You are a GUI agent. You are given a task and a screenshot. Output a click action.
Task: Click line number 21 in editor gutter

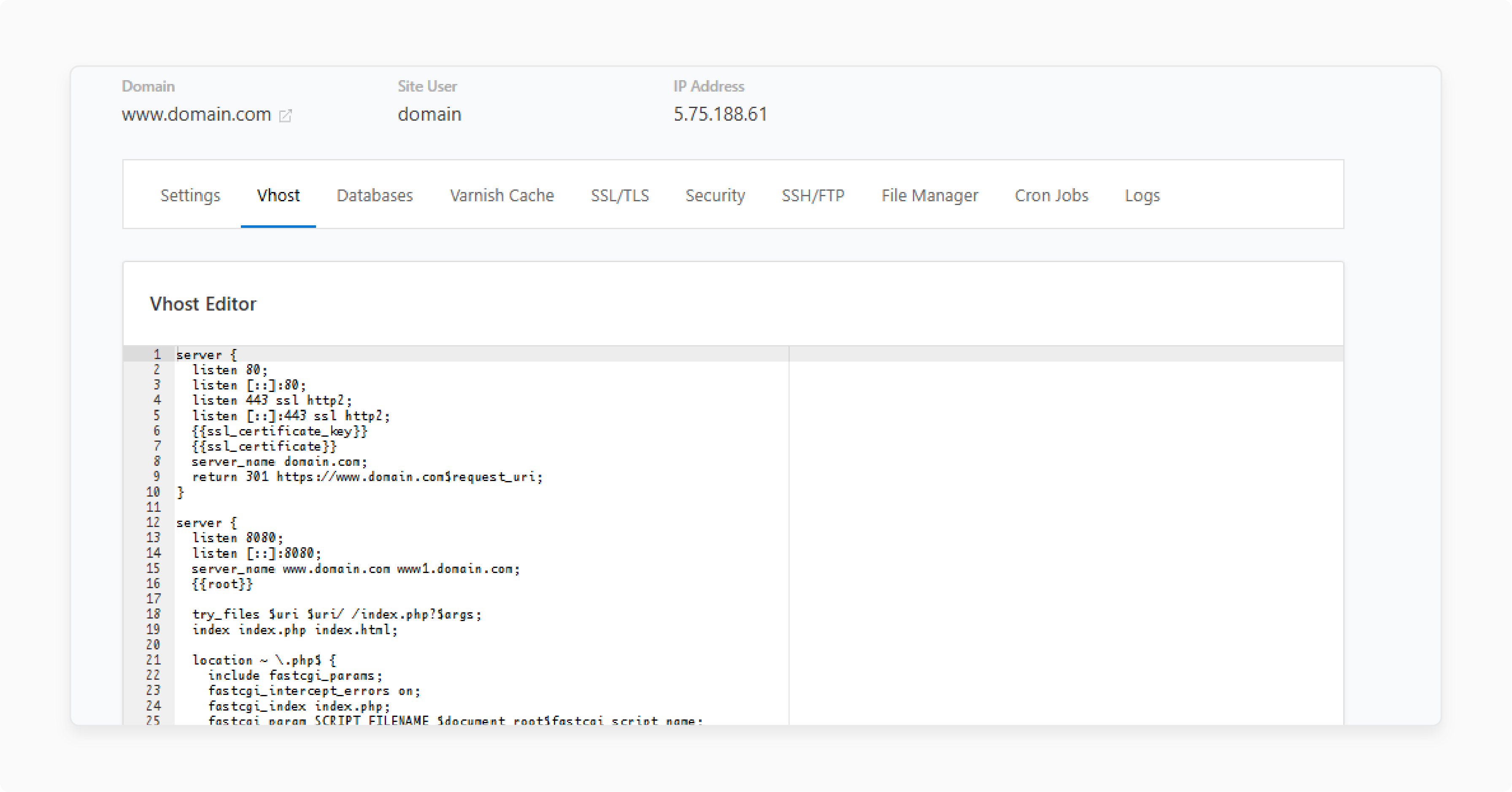(x=153, y=660)
